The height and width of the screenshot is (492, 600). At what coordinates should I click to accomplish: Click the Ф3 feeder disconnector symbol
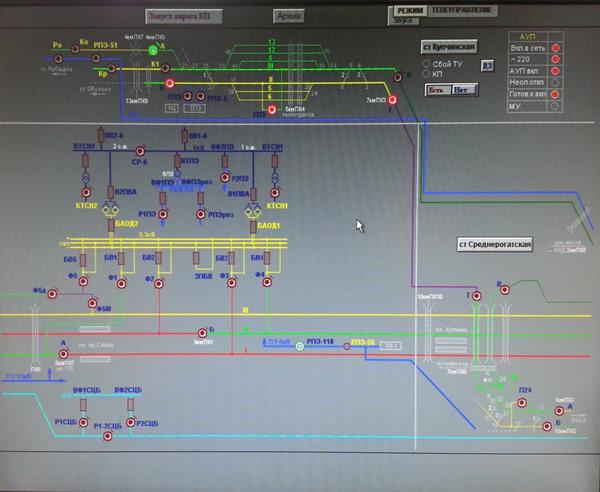pyautogui.click(x=232, y=283)
